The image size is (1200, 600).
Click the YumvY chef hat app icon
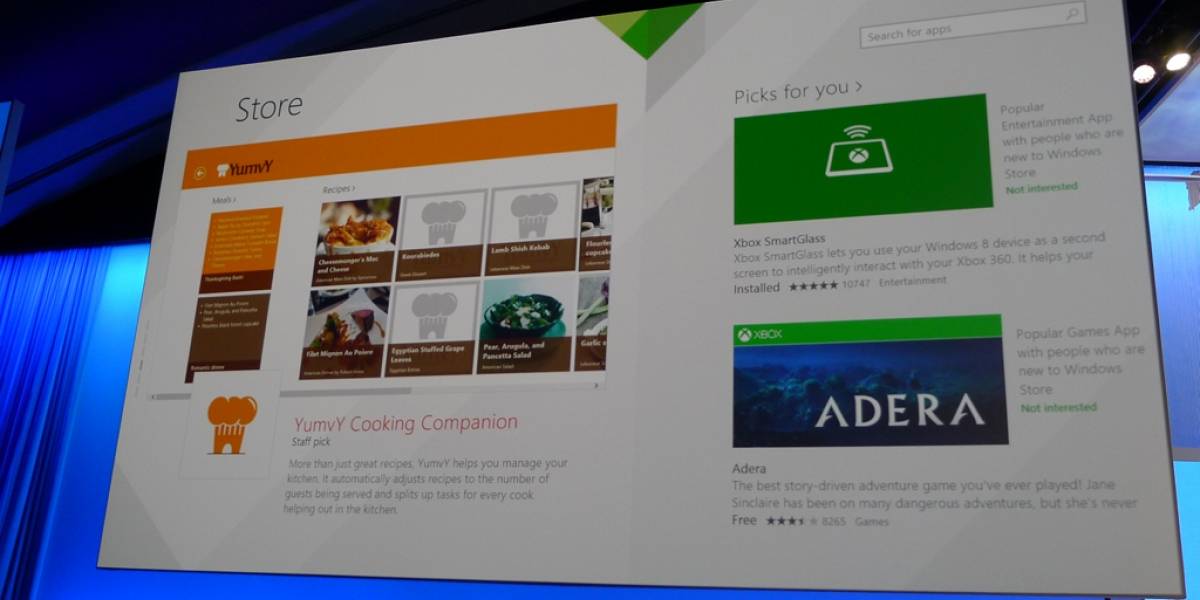pos(231,424)
